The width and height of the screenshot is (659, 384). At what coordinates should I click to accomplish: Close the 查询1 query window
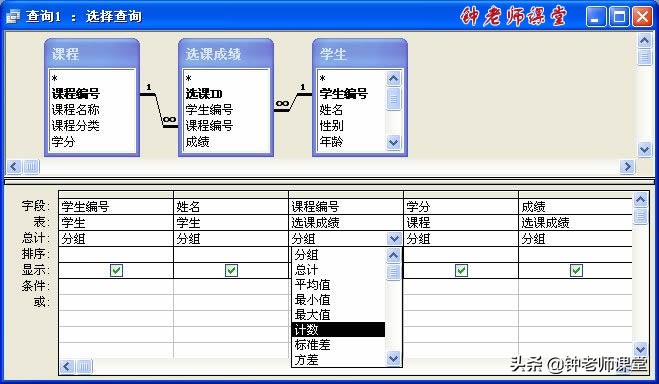pyautogui.click(x=643, y=17)
